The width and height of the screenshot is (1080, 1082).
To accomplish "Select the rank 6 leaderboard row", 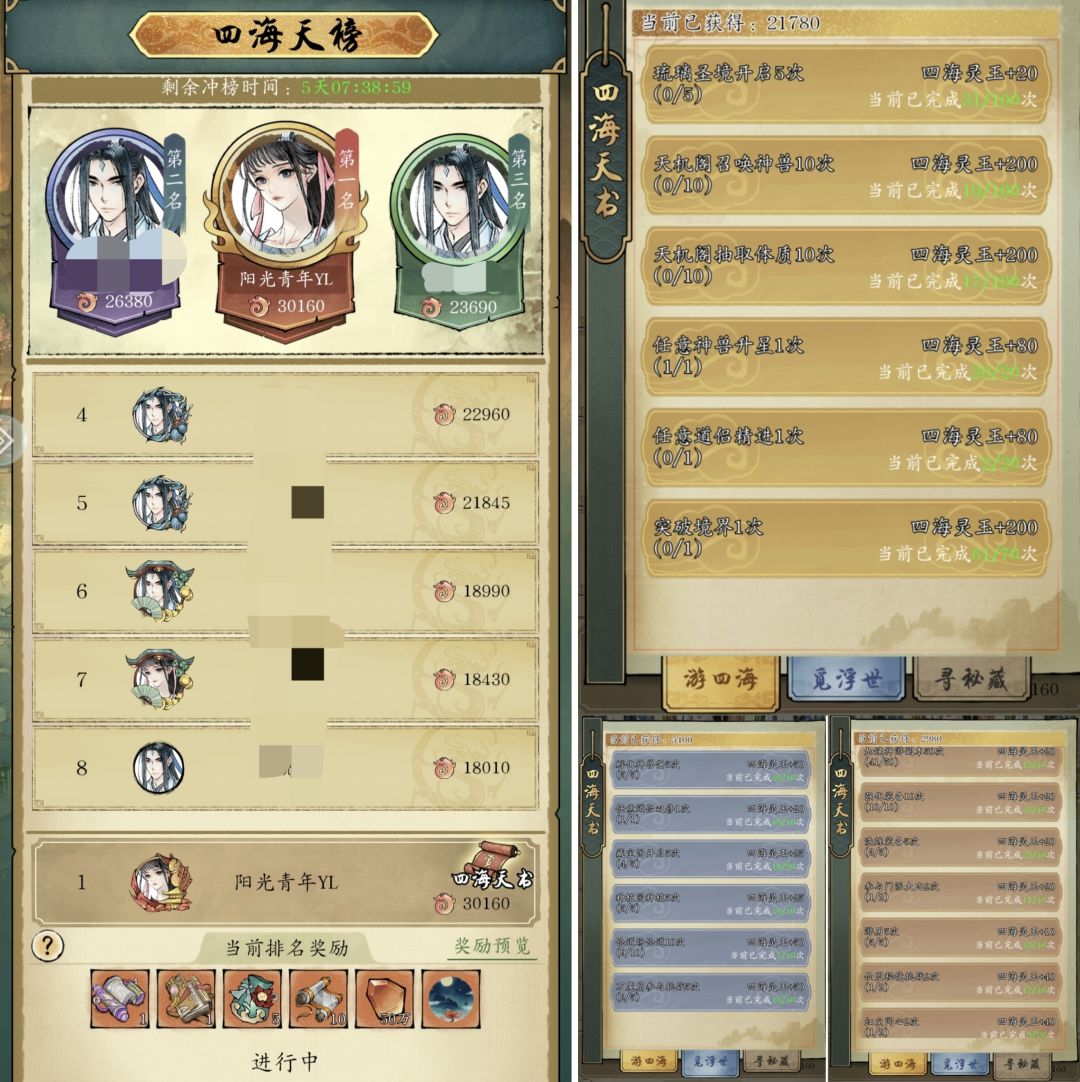I will (285, 591).
